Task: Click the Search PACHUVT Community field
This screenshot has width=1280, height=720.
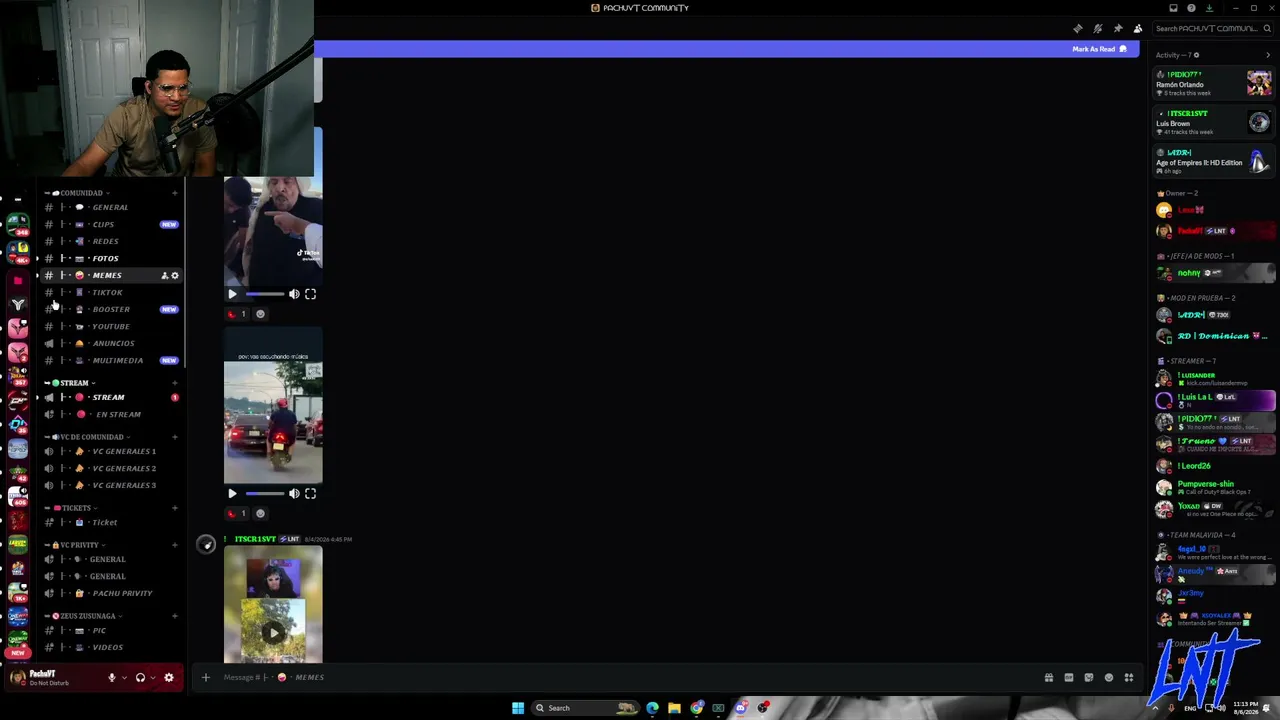Action: (x=1212, y=28)
